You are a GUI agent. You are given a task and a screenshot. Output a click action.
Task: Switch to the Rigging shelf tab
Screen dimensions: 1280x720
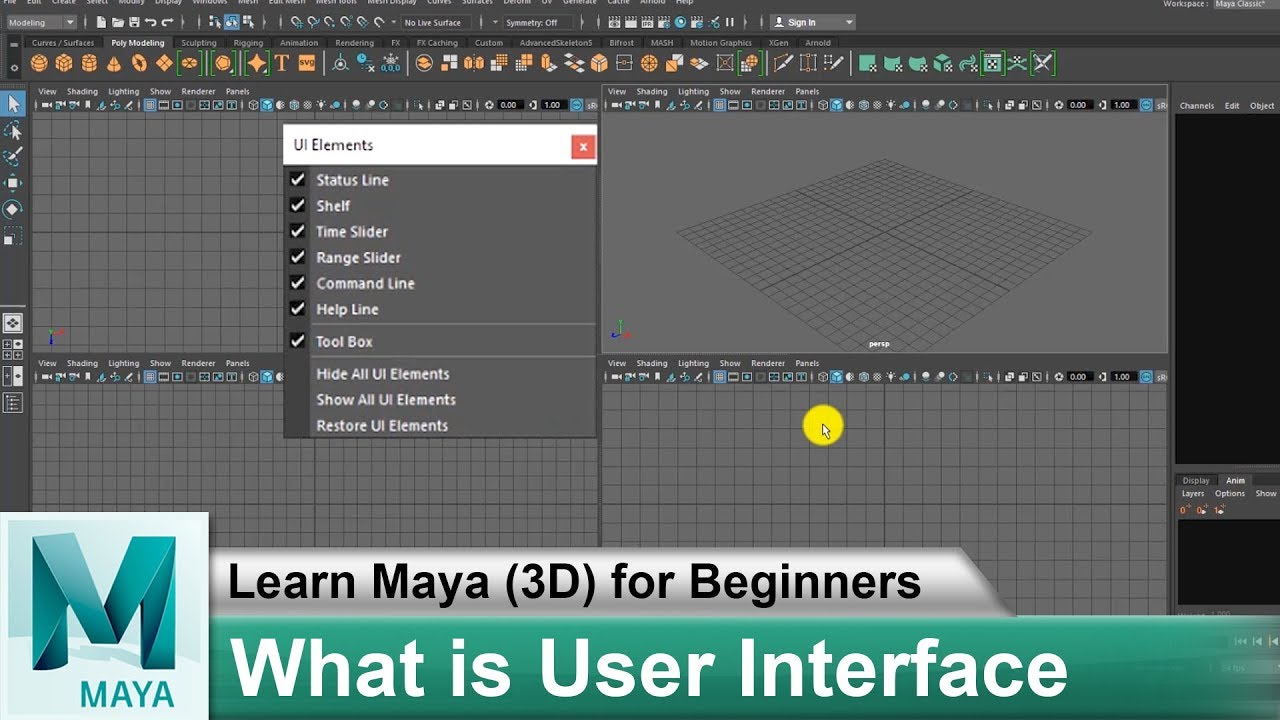(x=248, y=43)
